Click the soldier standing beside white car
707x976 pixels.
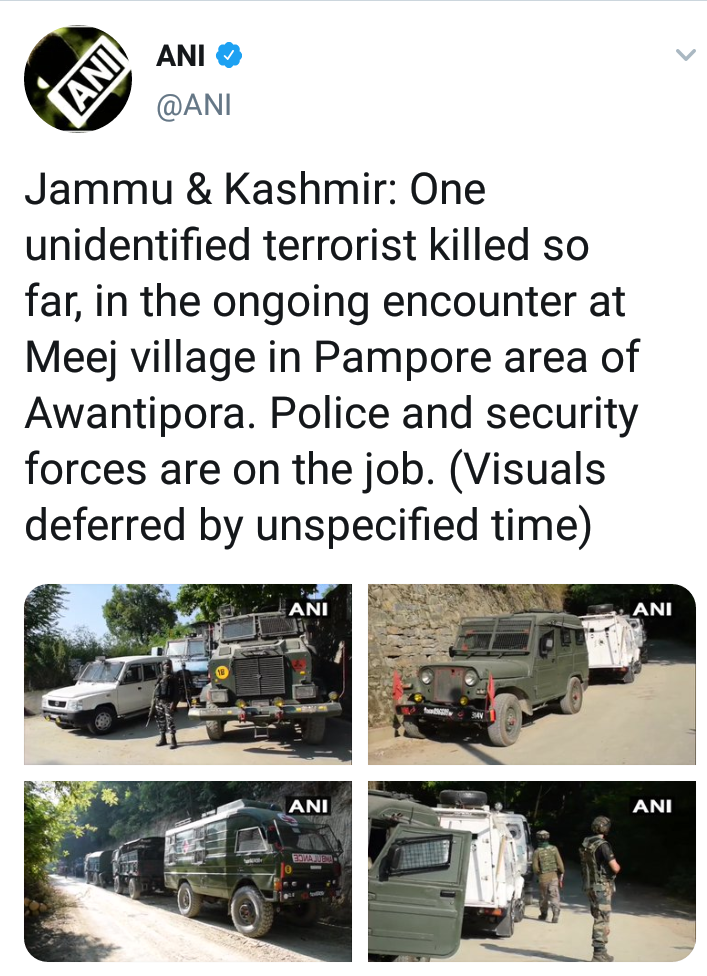click(165, 703)
